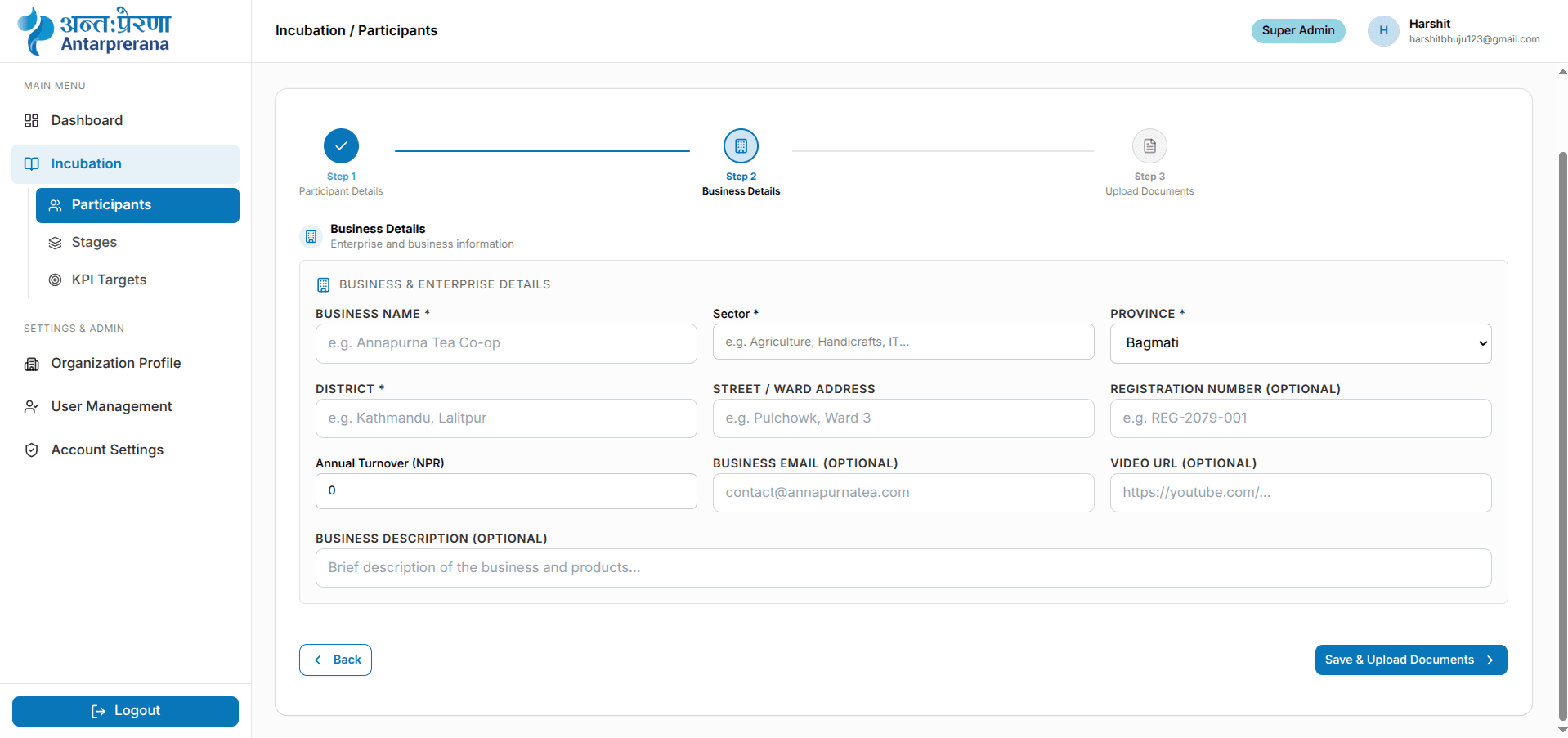1568x738 pixels.
Task: Expand the Province dropdown showing Bagmati
Action: [x=1300, y=343]
